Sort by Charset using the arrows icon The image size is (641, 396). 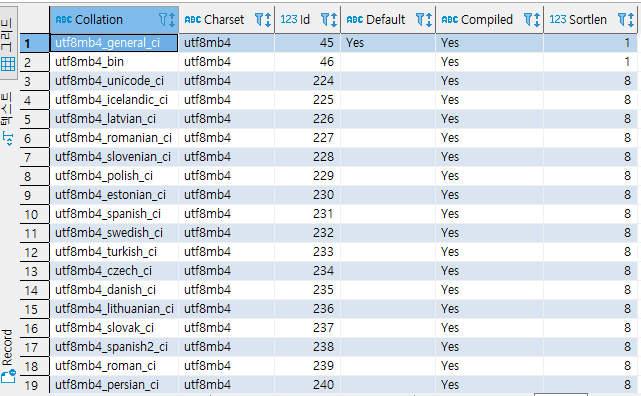click(x=268, y=20)
